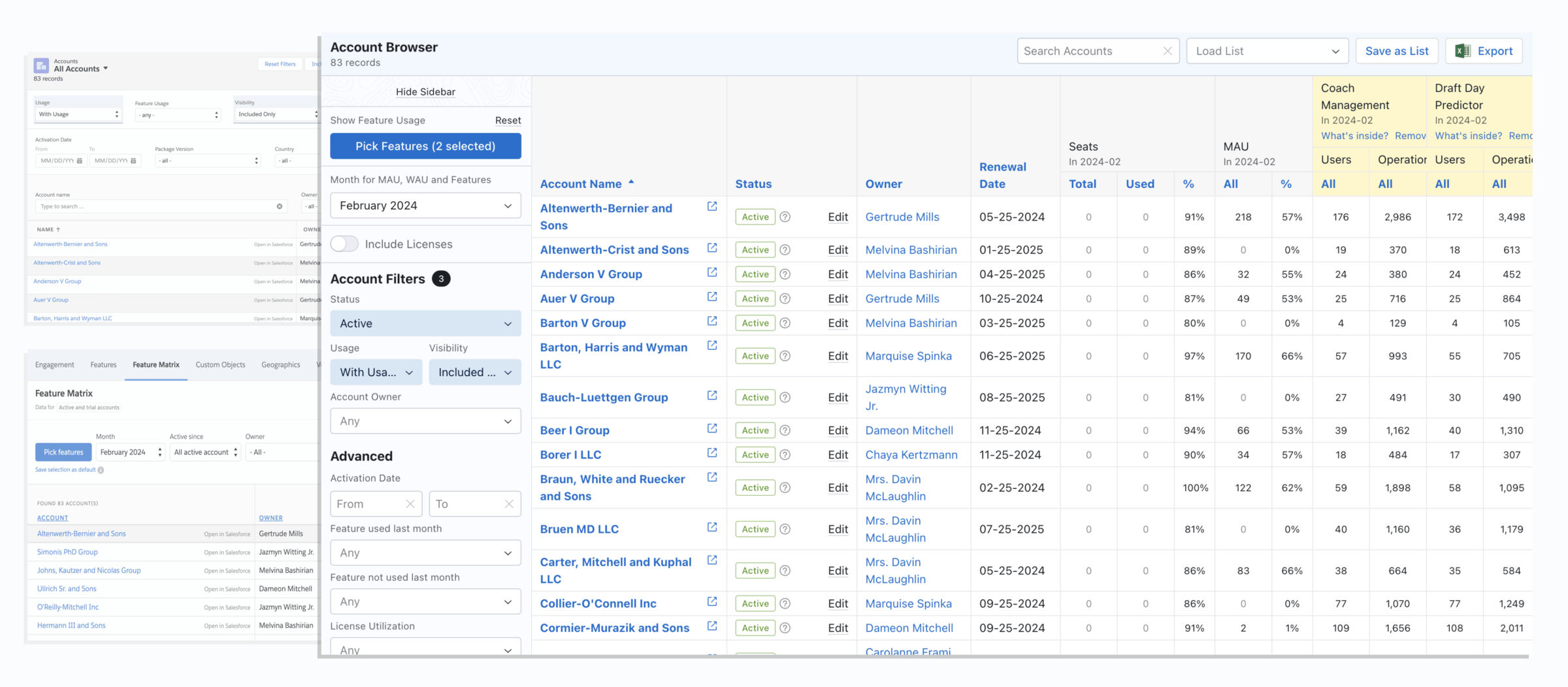
Task: Click Pick Features (2 selected) button
Action: tap(425, 146)
